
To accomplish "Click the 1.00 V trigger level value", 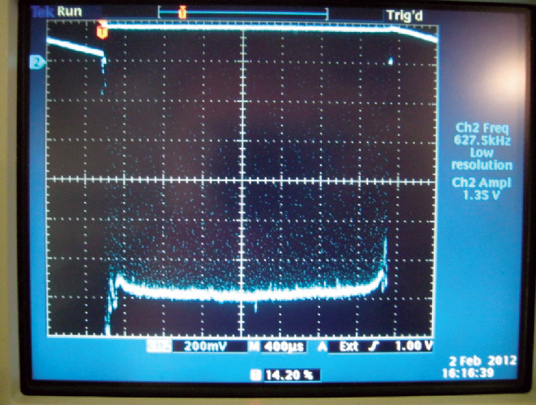I will [x=413, y=346].
